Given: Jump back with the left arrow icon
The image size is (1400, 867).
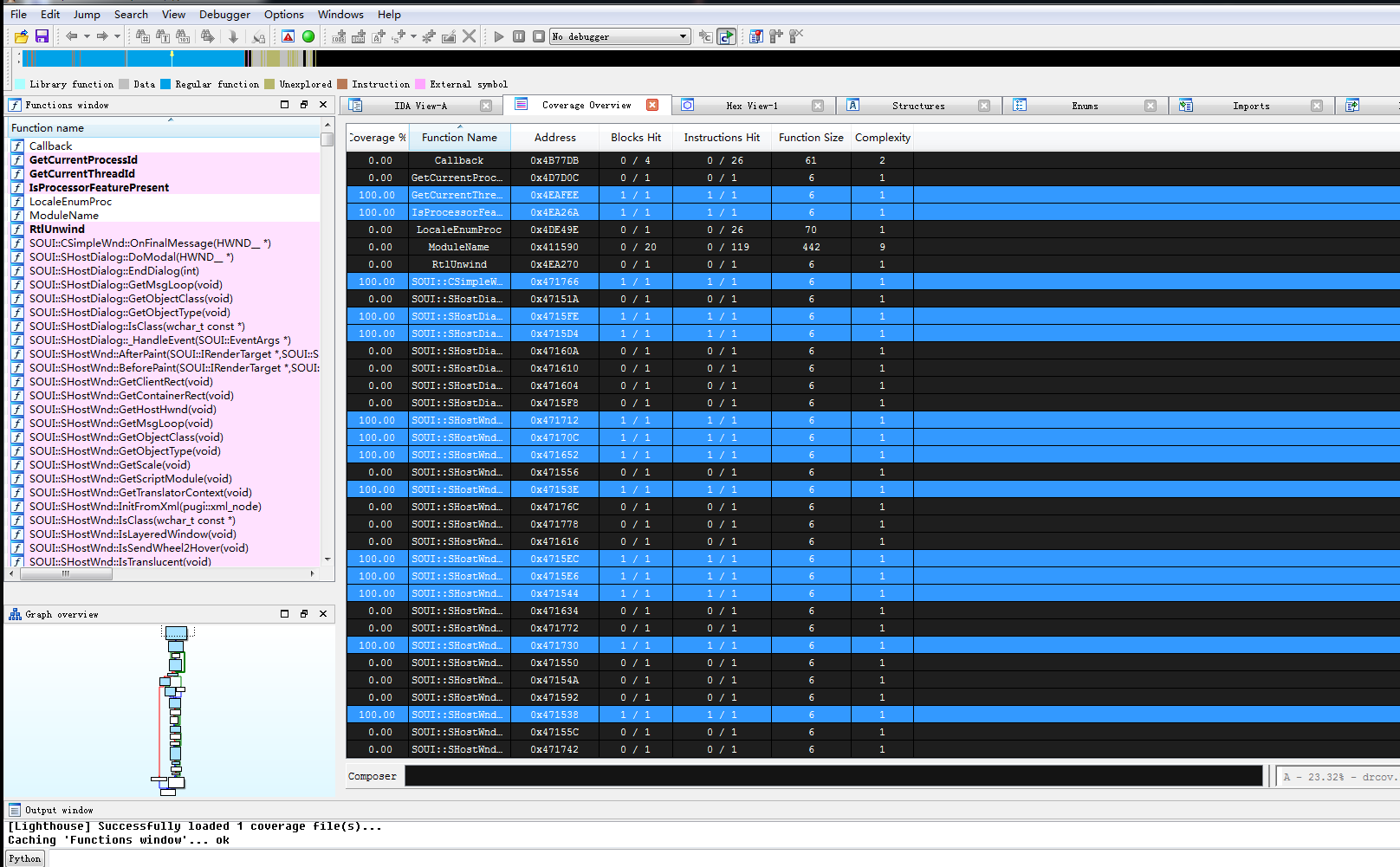Looking at the screenshot, I should point(71,36).
